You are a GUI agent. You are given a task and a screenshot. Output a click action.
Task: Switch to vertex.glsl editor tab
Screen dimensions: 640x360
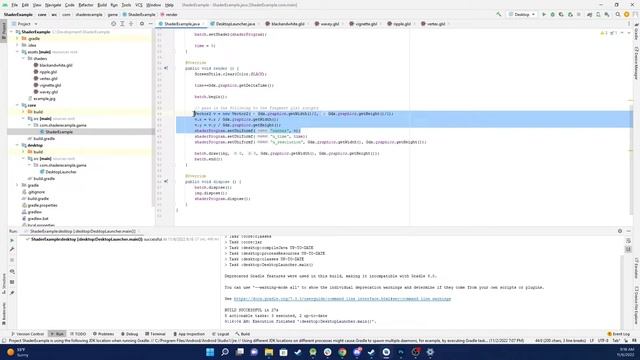pos(436,24)
